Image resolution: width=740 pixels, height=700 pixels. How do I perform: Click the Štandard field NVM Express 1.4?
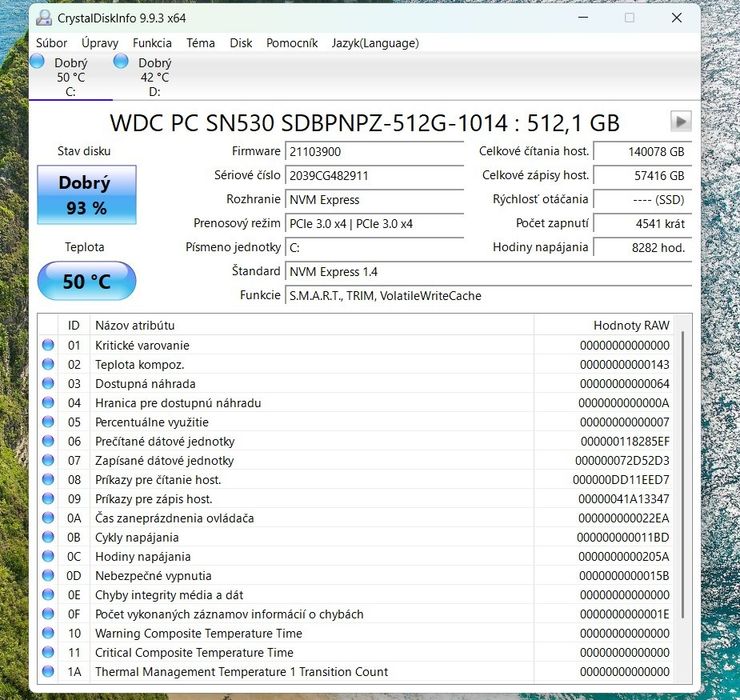(488, 272)
